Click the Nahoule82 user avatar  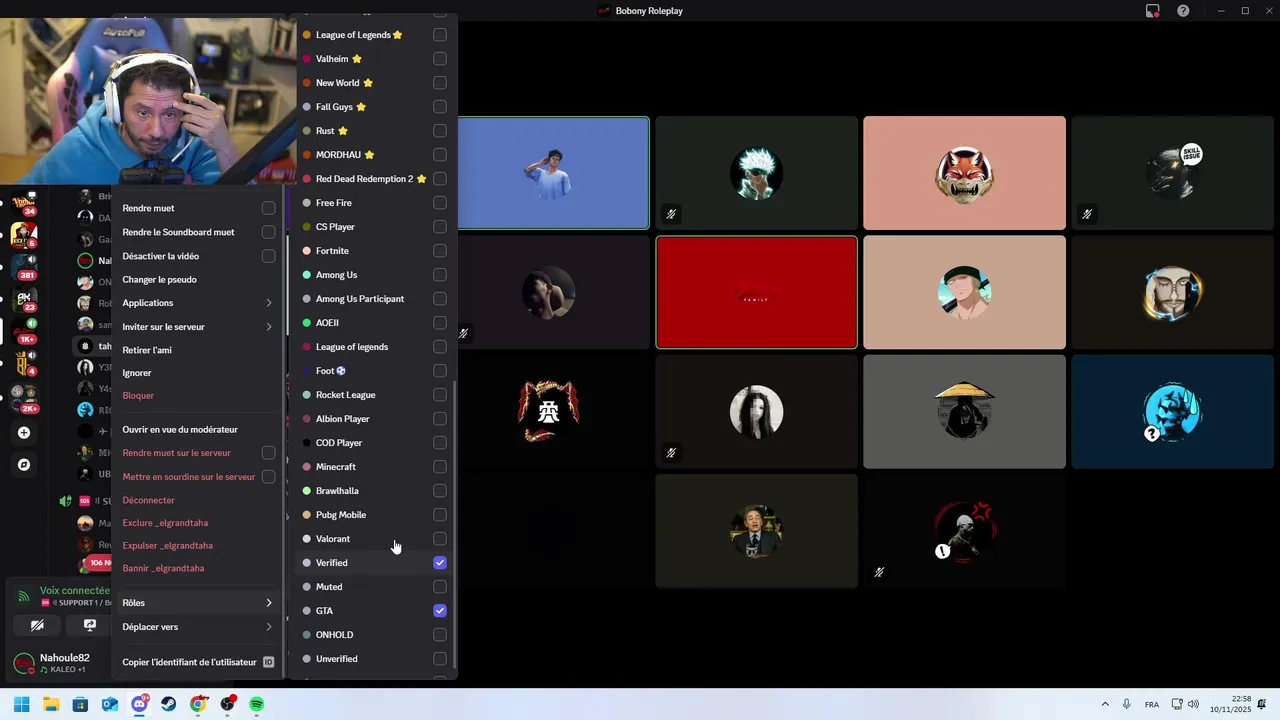23,663
